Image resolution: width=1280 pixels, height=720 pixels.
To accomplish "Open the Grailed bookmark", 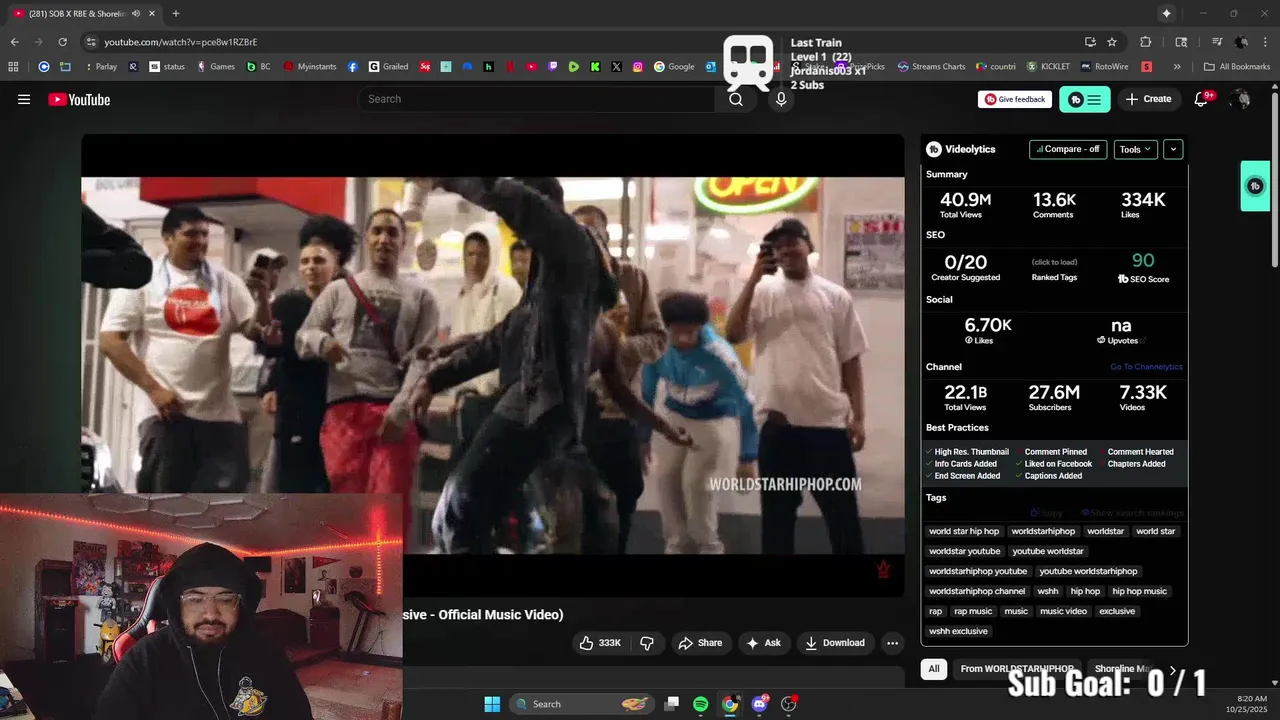I will pyautogui.click(x=388, y=67).
